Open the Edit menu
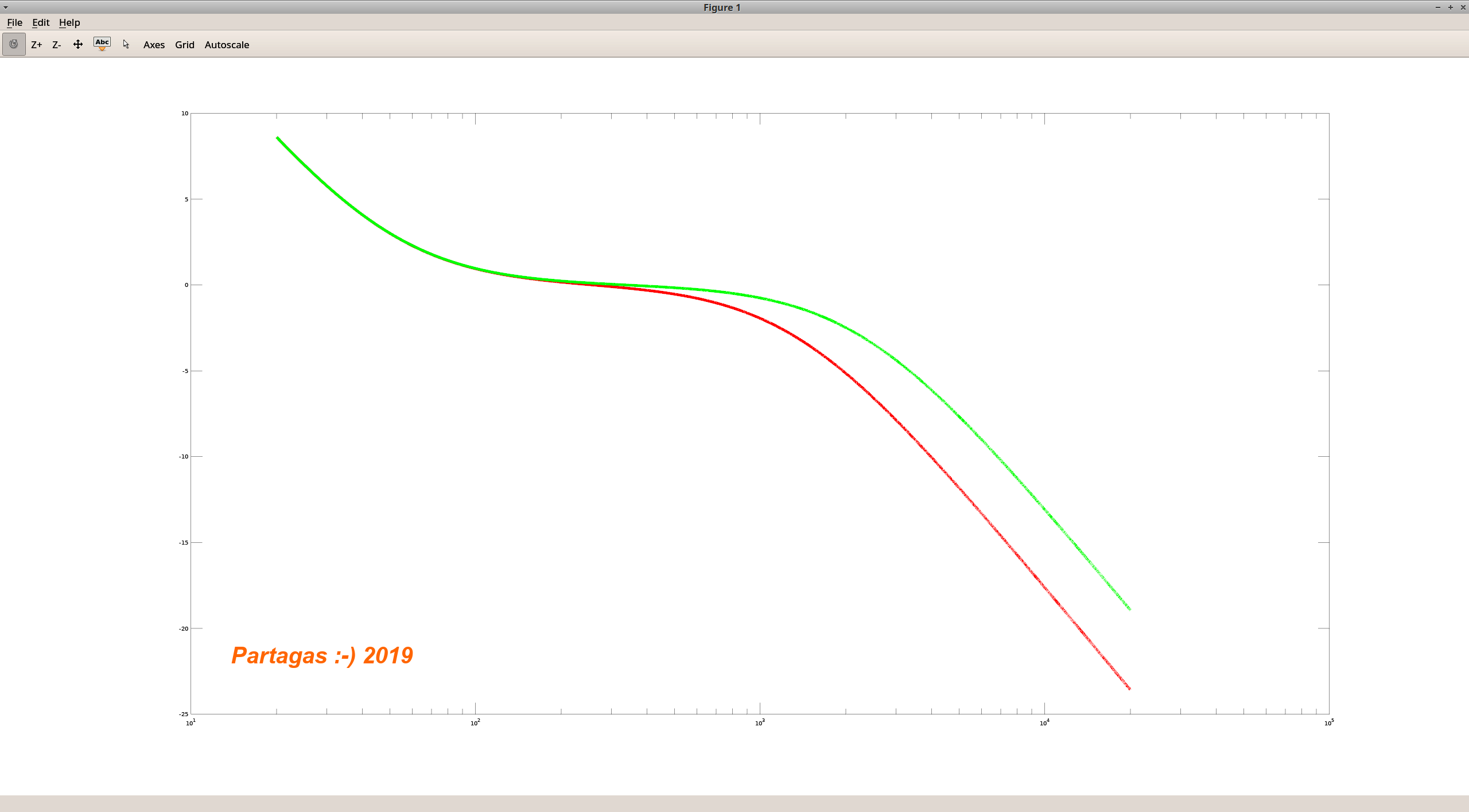Viewport: 1469px width, 812px height. coord(41,22)
